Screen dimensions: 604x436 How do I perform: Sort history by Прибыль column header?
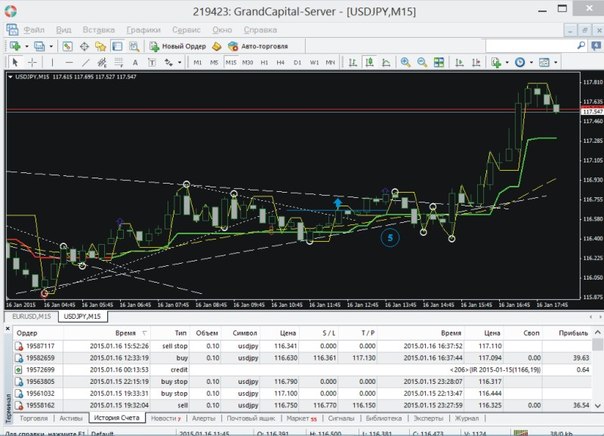(573, 333)
